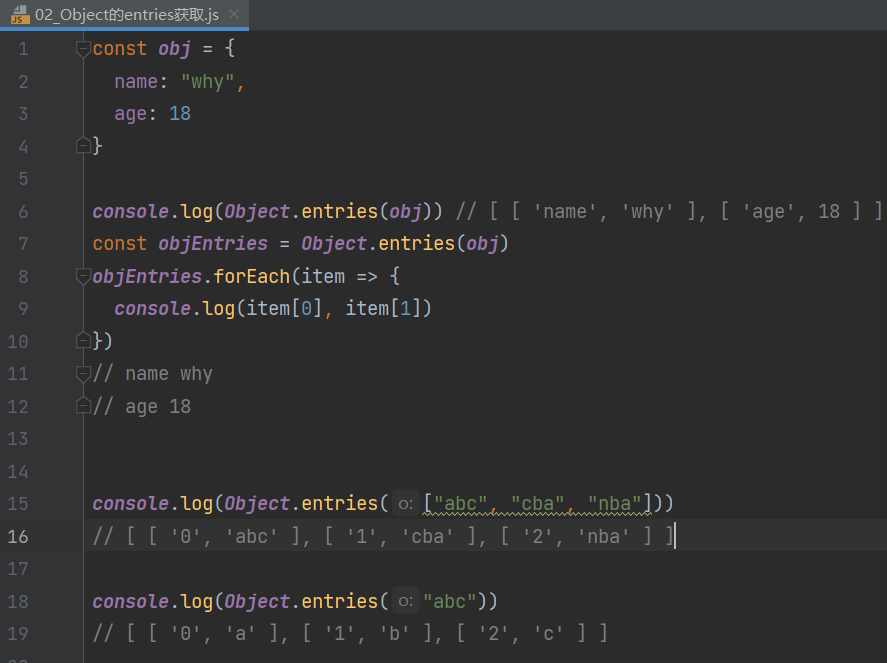Click the string "abc" in the array on line 15

pyautogui.click(x=460, y=503)
